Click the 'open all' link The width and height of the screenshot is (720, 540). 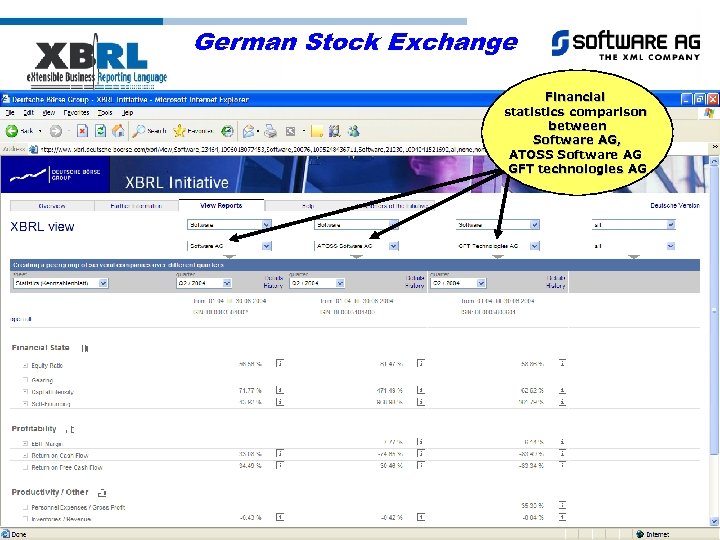(21, 319)
